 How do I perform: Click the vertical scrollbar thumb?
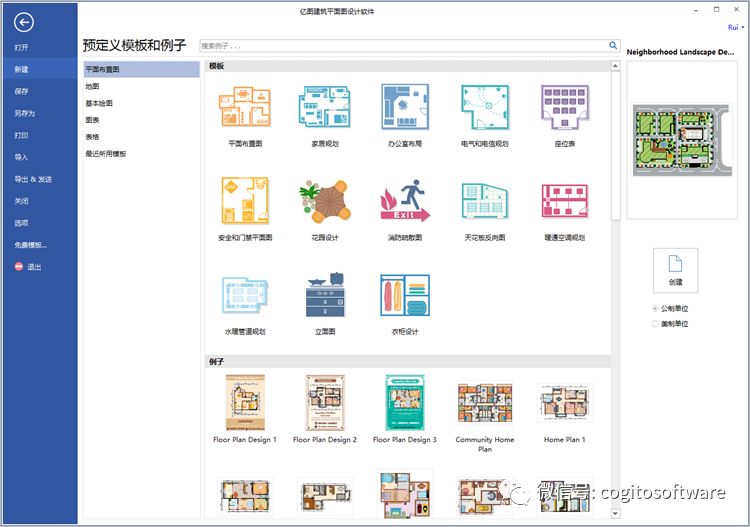[x=616, y=146]
